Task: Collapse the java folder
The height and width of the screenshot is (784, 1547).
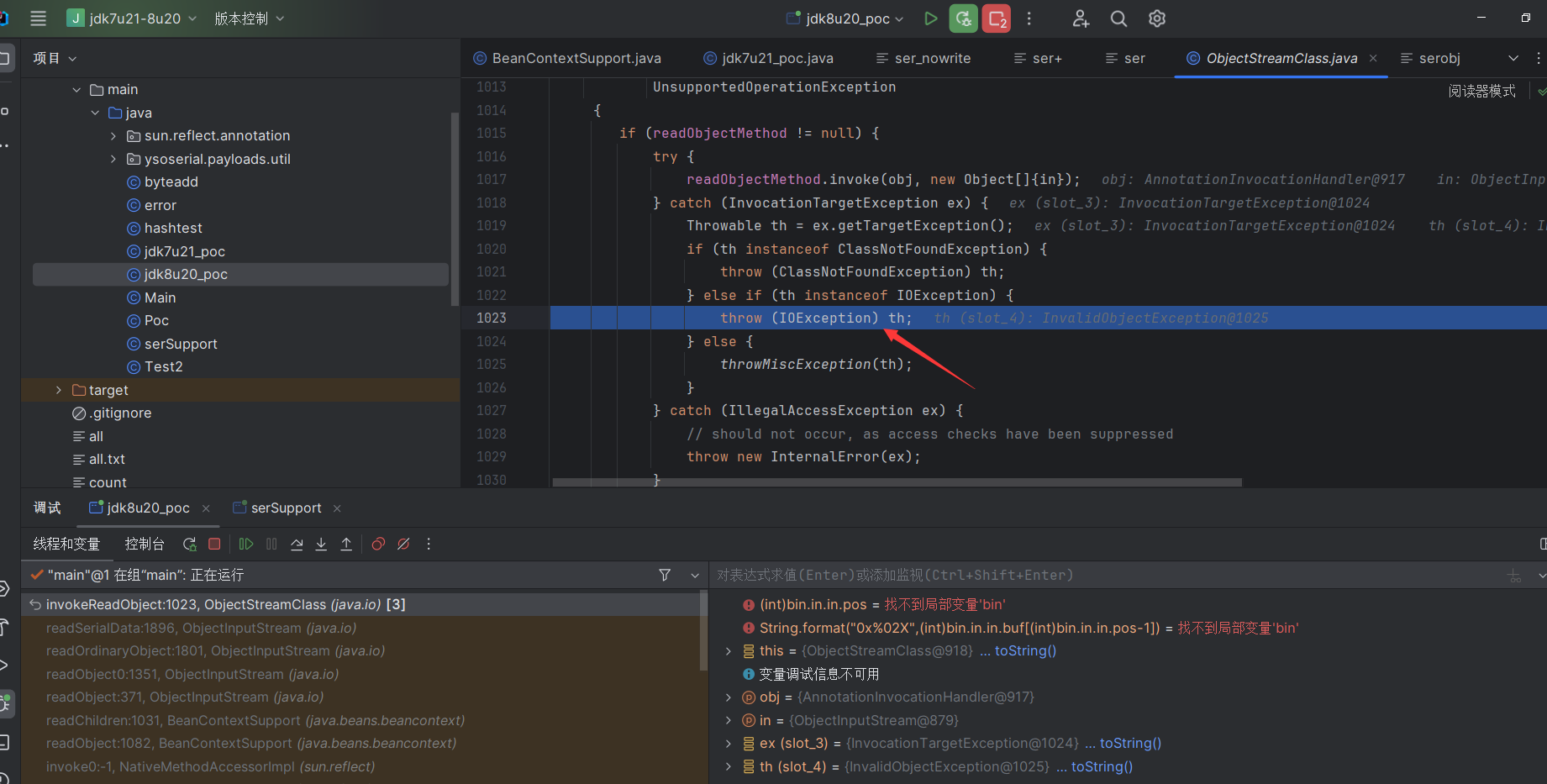Action: pyautogui.click(x=95, y=113)
